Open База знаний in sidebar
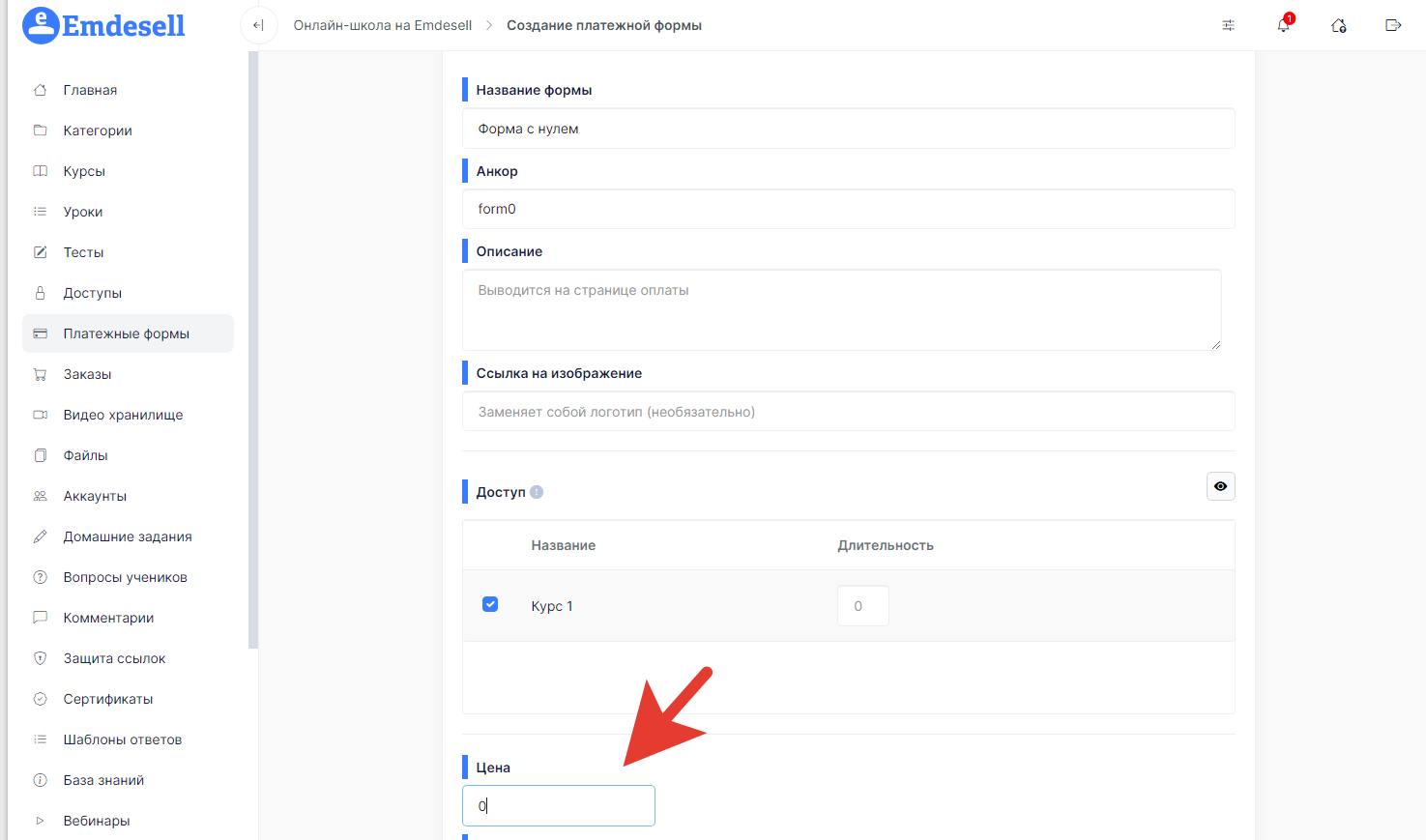The height and width of the screenshot is (840, 1426). 103,780
